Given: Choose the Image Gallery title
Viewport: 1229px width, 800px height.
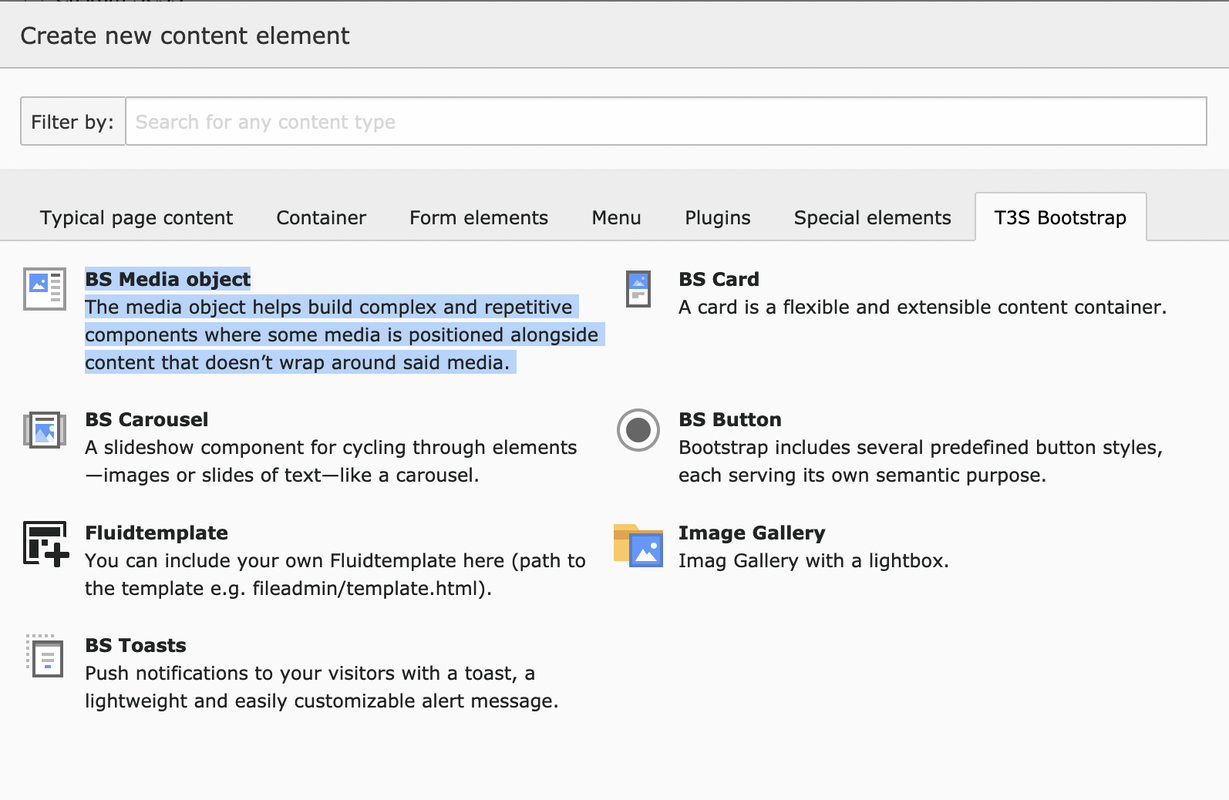Looking at the screenshot, I should pos(752,533).
